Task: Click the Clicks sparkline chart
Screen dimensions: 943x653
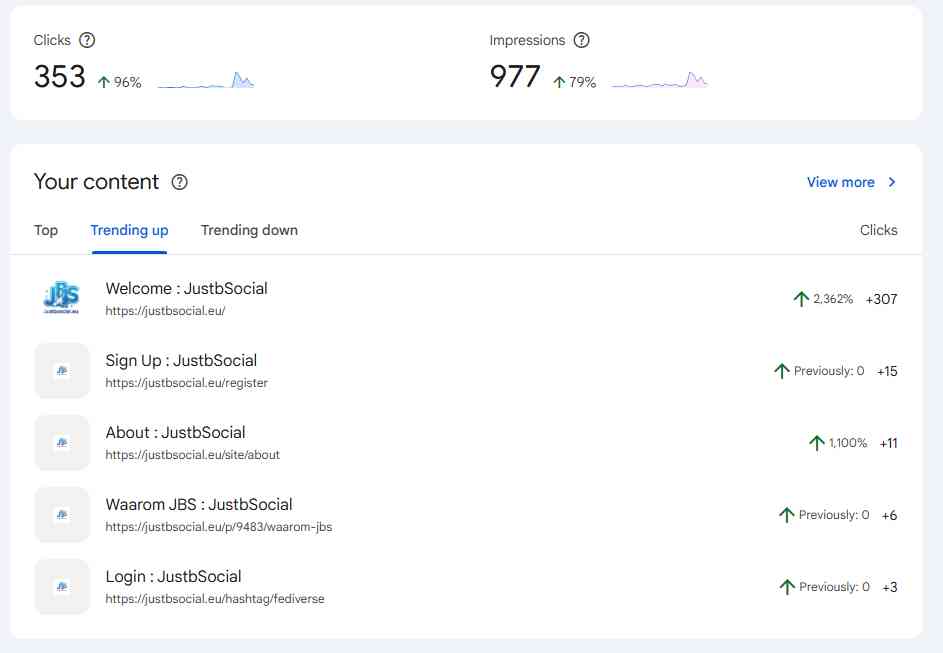Action: [206, 81]
